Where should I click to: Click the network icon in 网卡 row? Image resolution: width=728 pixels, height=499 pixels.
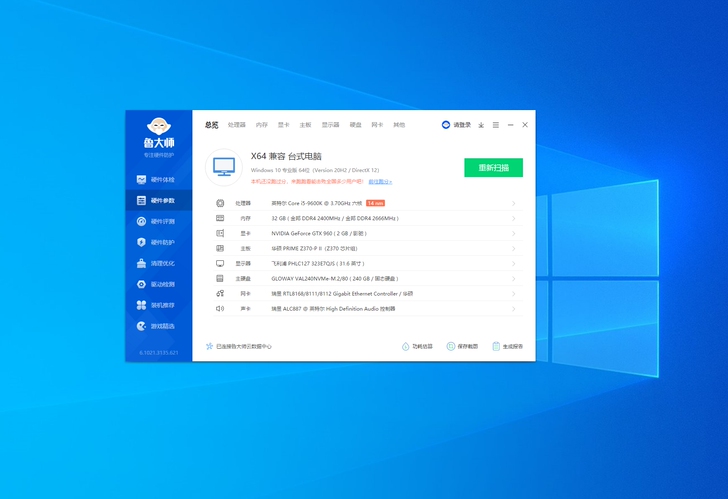(220, 293)
